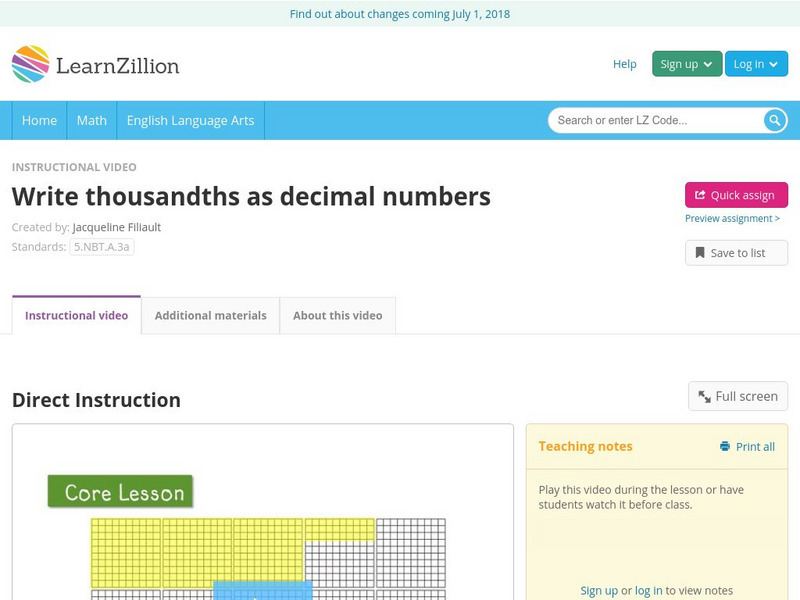Screen dimensions: 800x600
Task: Open the Preview assignment link
Action: [x=732, y=219]
